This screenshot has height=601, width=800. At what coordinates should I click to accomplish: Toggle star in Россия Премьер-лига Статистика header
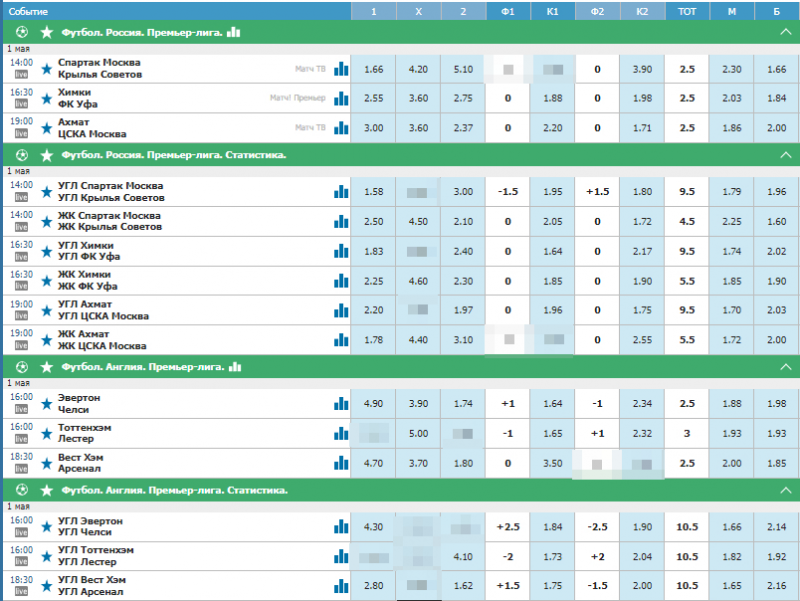tap(46, 155)
